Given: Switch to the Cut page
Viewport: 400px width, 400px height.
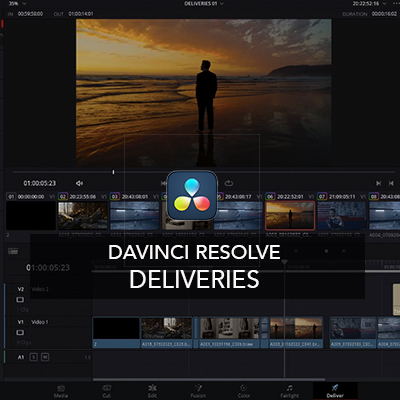Looking at the screenshot, I should 107,391.
